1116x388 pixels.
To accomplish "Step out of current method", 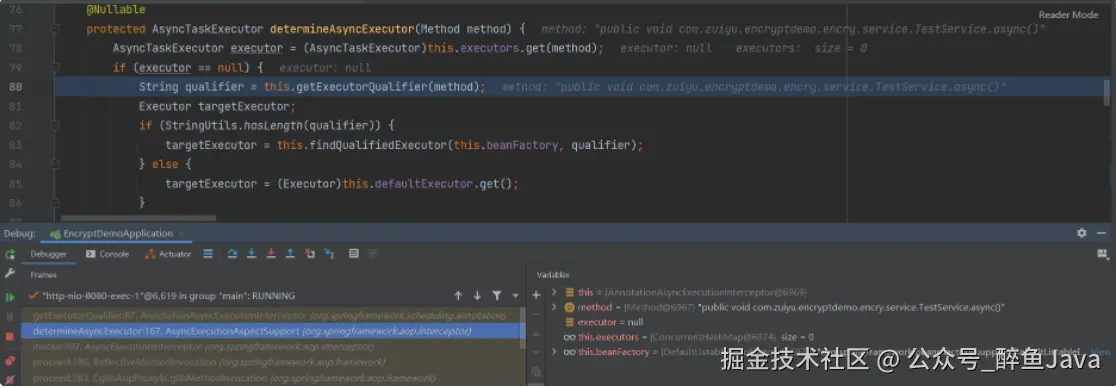I will (x=290, y=253).
